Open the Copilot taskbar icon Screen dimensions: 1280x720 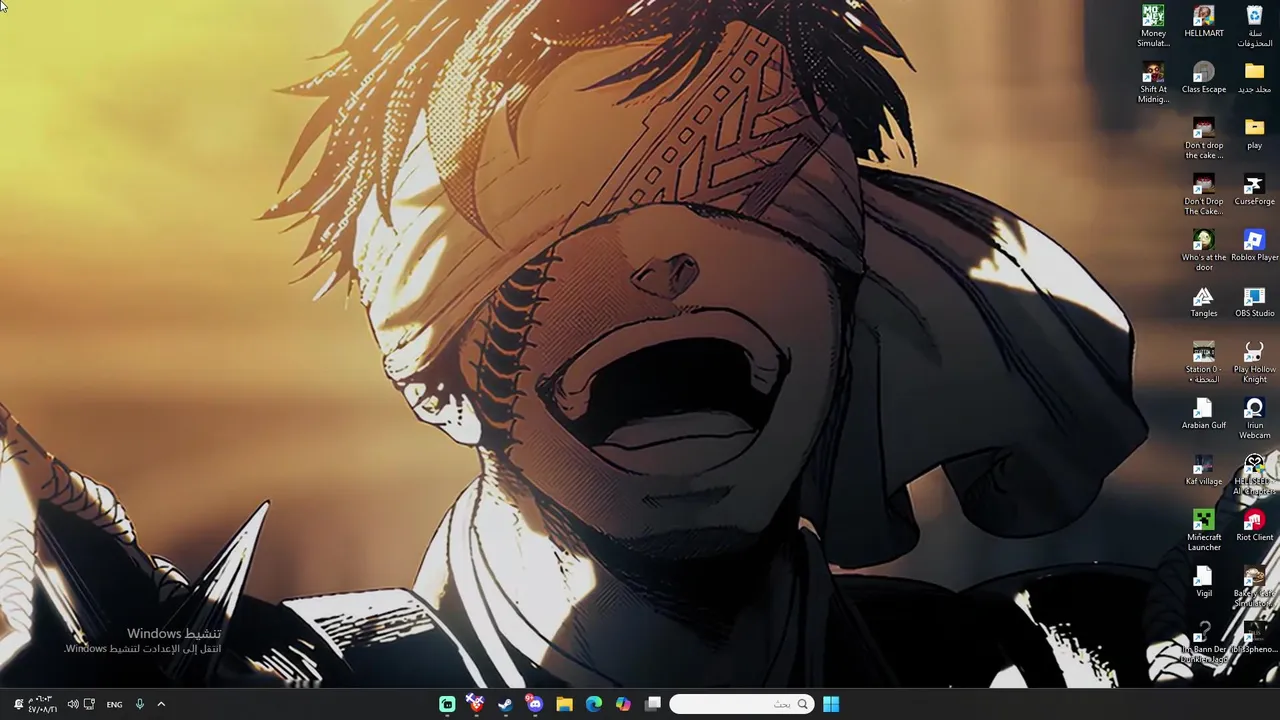click(623, 704)
